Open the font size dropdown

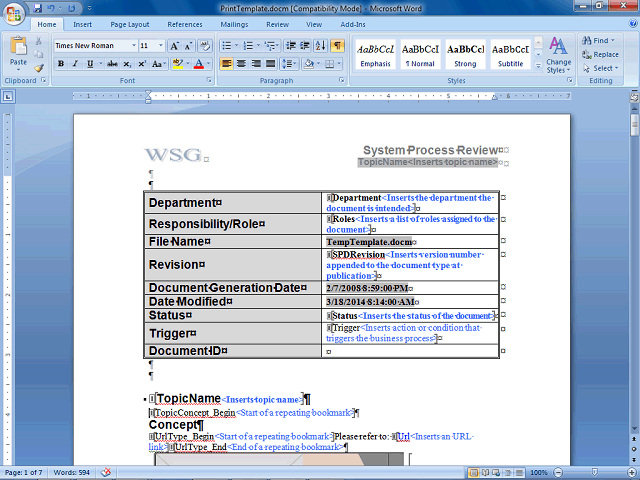pyautogui.click(x=160, y=45)
